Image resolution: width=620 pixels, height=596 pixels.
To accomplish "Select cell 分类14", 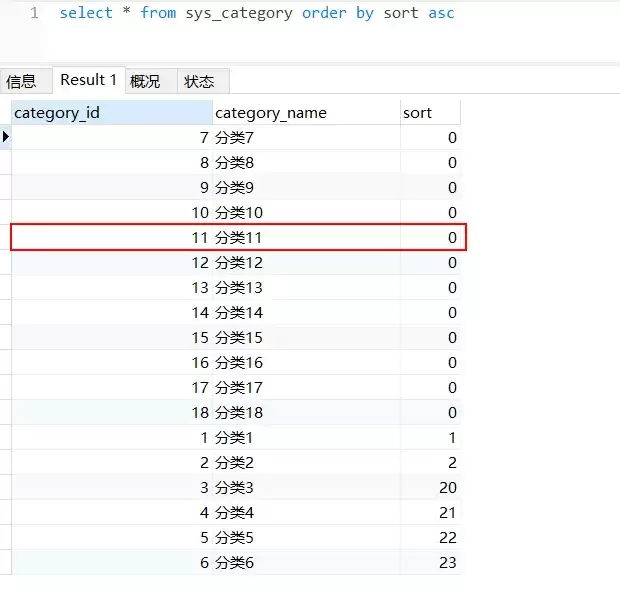I will point(306,313).
